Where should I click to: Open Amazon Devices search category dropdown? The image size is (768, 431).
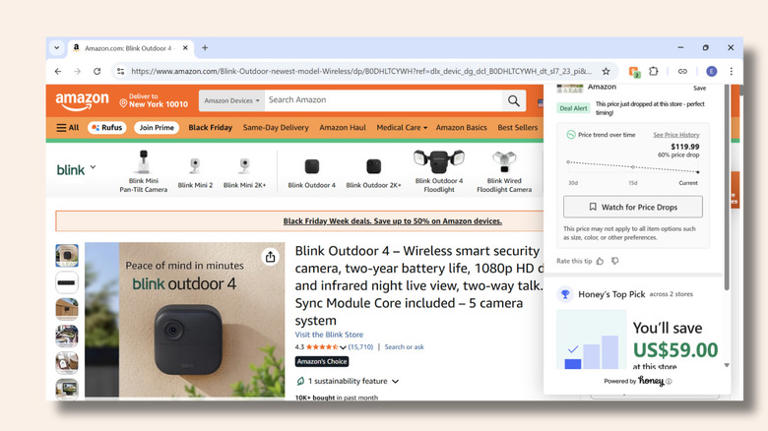point(232,100)
